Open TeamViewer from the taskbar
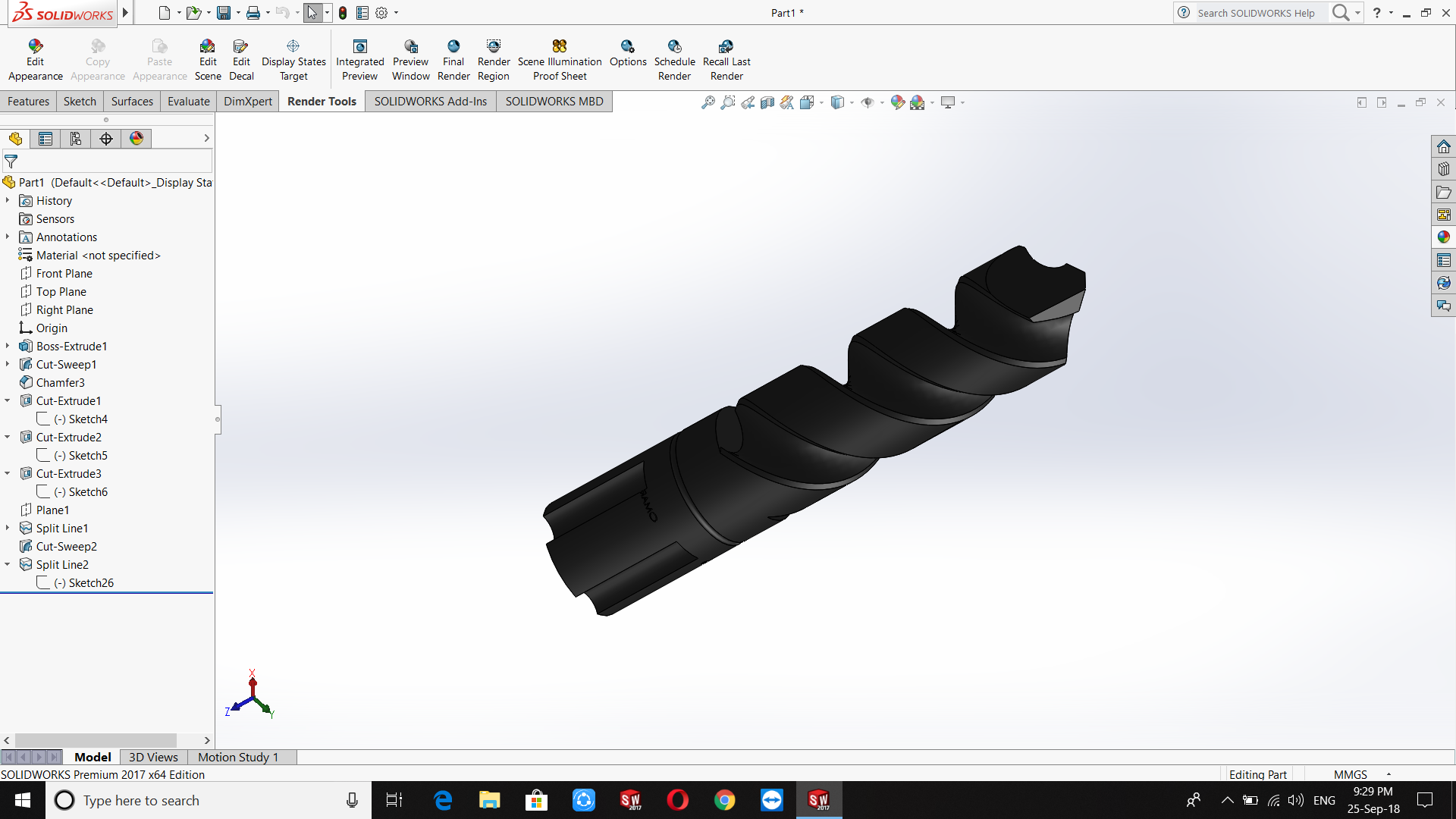The height and width of the screenshot is (819, 1456). (771, 800)
